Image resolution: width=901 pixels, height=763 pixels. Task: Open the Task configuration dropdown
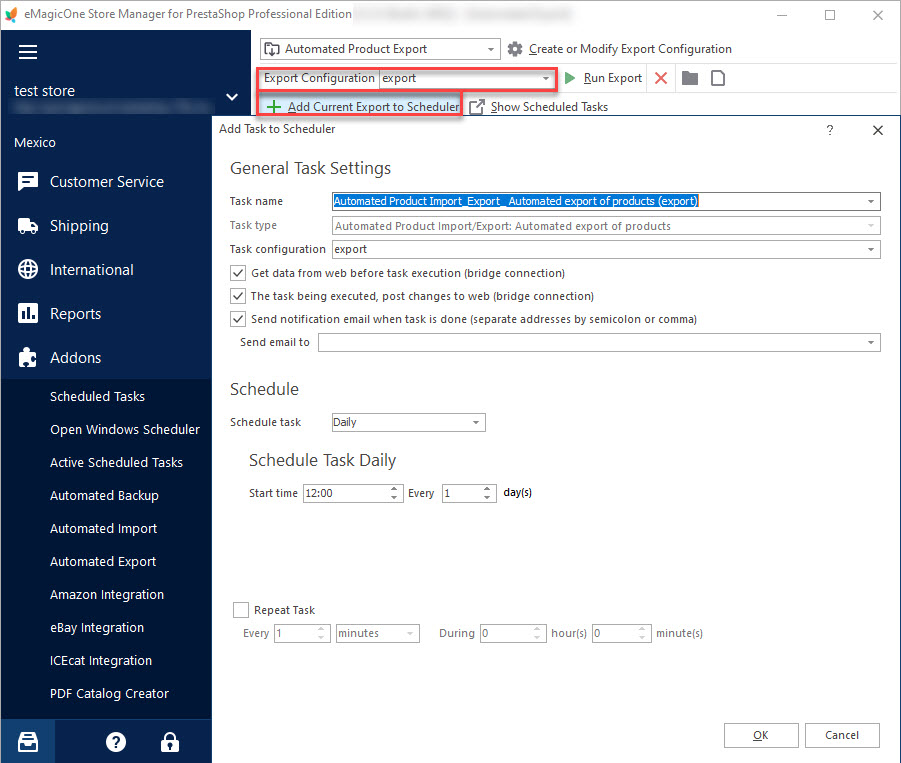point(871,249)
